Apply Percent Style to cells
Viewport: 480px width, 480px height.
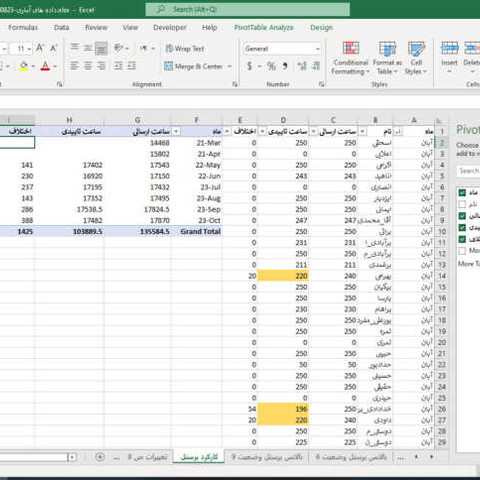tap(271, 66)
